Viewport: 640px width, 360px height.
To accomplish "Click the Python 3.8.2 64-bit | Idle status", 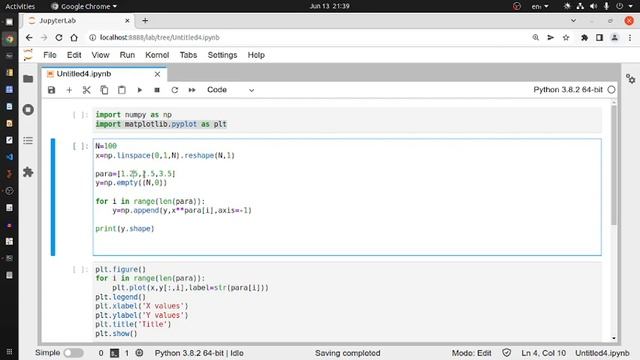I will 199,353.
